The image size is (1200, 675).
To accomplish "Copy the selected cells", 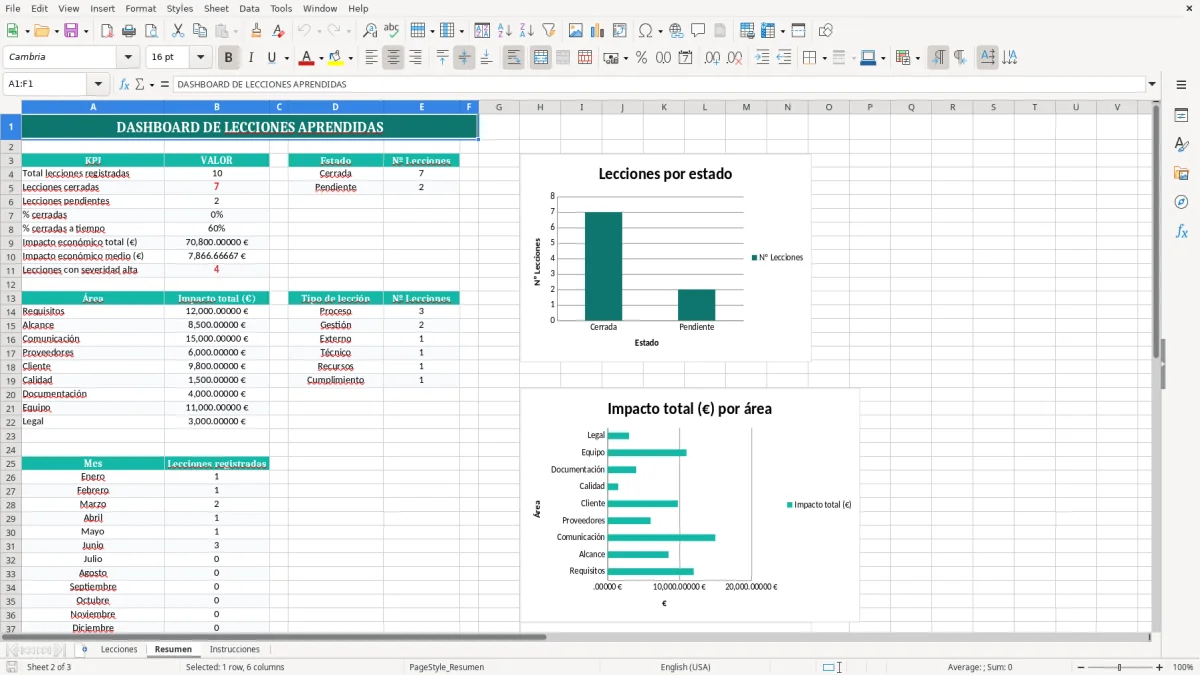I will tap(200, 31).
